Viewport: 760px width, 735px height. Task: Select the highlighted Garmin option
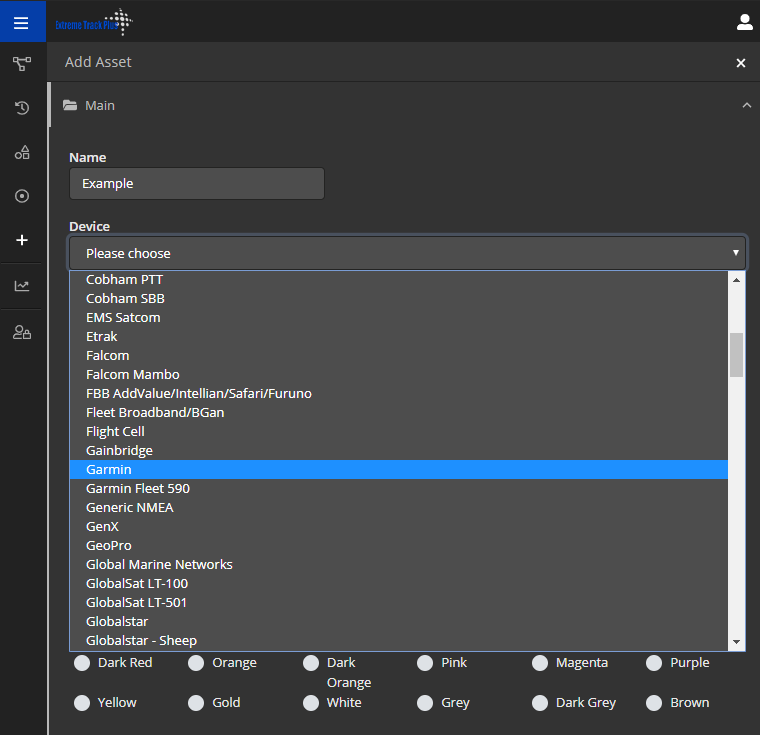point(398,469)
